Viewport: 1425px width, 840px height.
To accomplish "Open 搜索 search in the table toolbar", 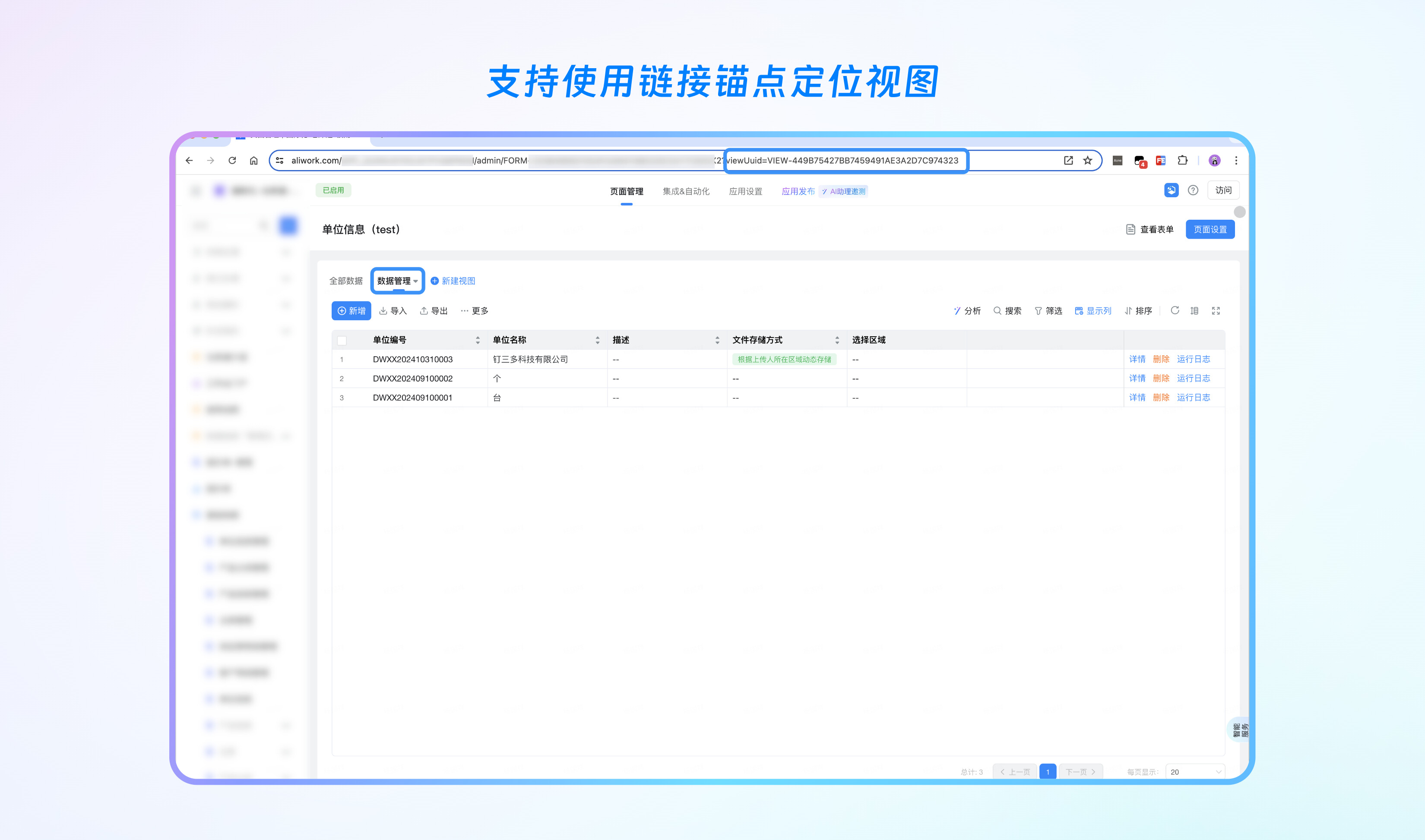I will pyautogui.click(x=1007, y=311).
